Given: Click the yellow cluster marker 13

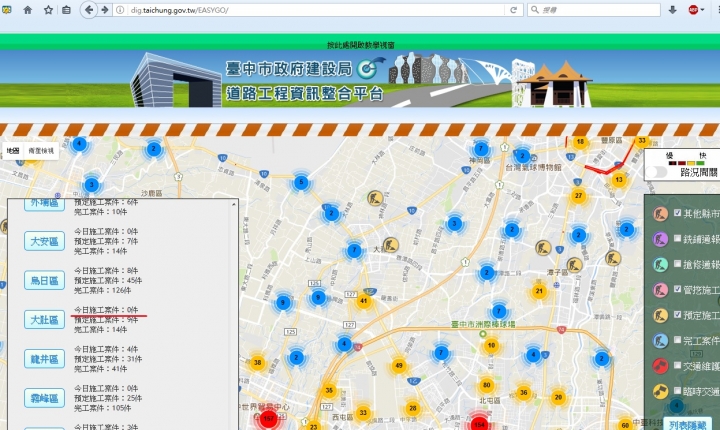Looking at the screenshot, I should (619, 180).
